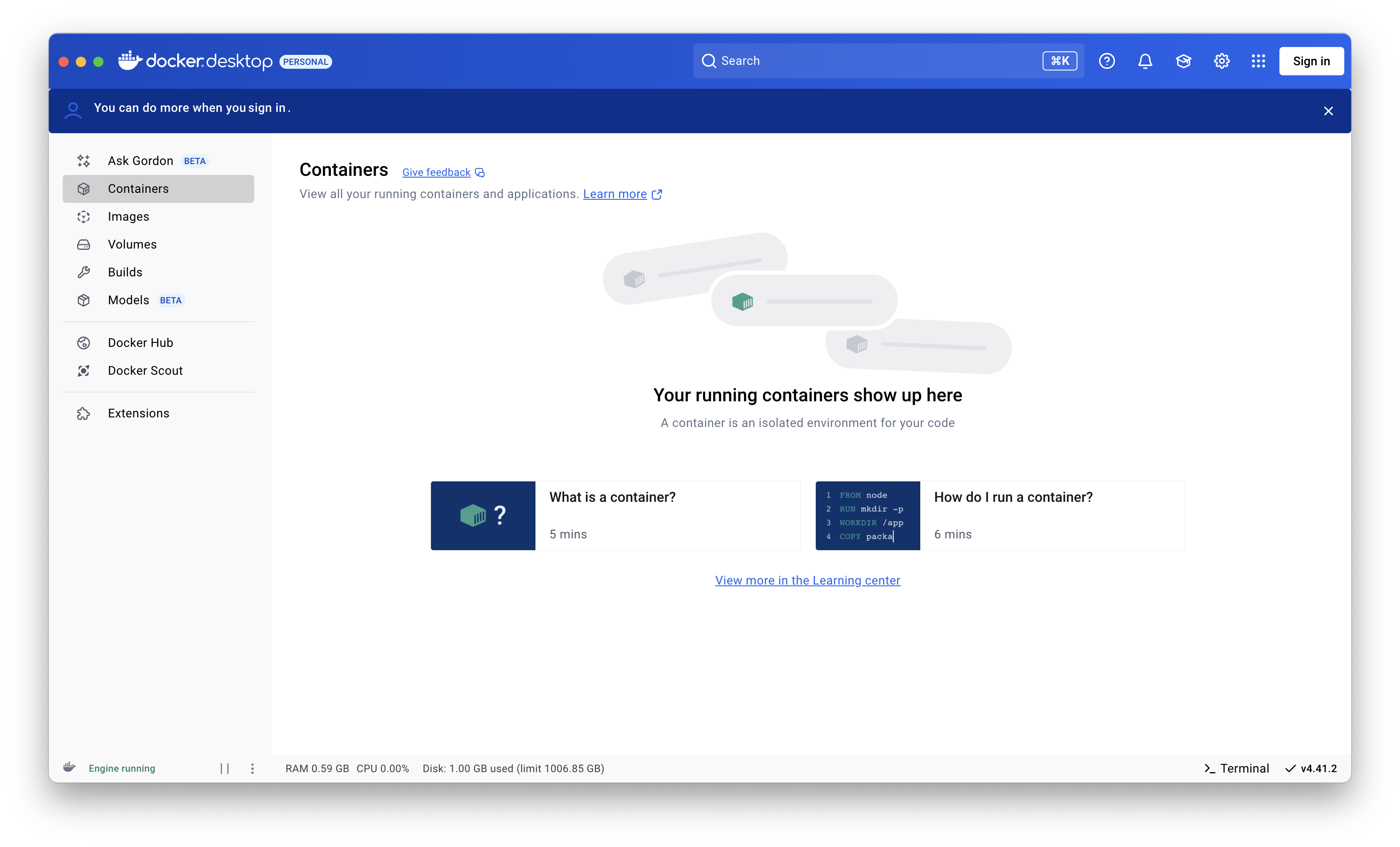Image resolution: width=1400 pixels, height=847 pixels.
Task: Open Settings gear icon
Action: (x=1221, y=61)
